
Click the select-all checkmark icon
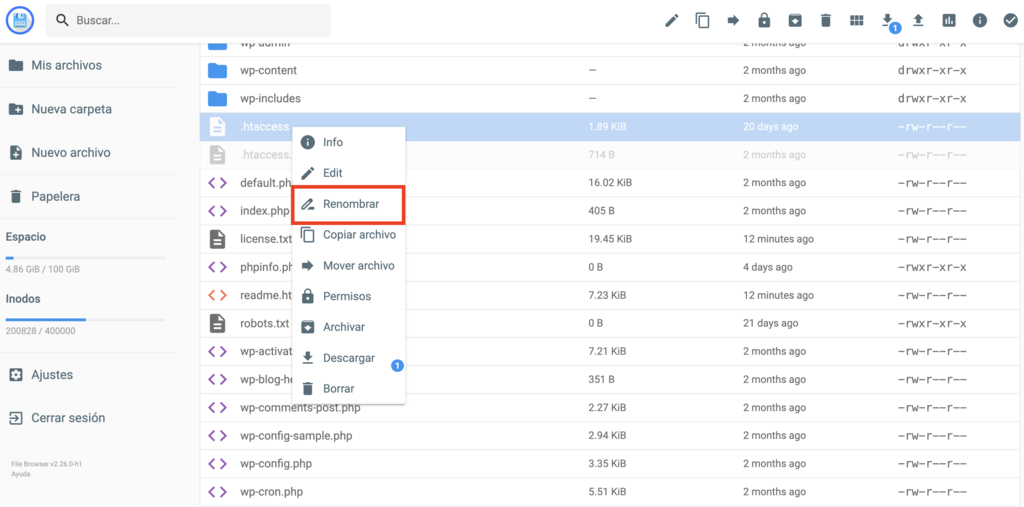click(x=1010, y=21)
